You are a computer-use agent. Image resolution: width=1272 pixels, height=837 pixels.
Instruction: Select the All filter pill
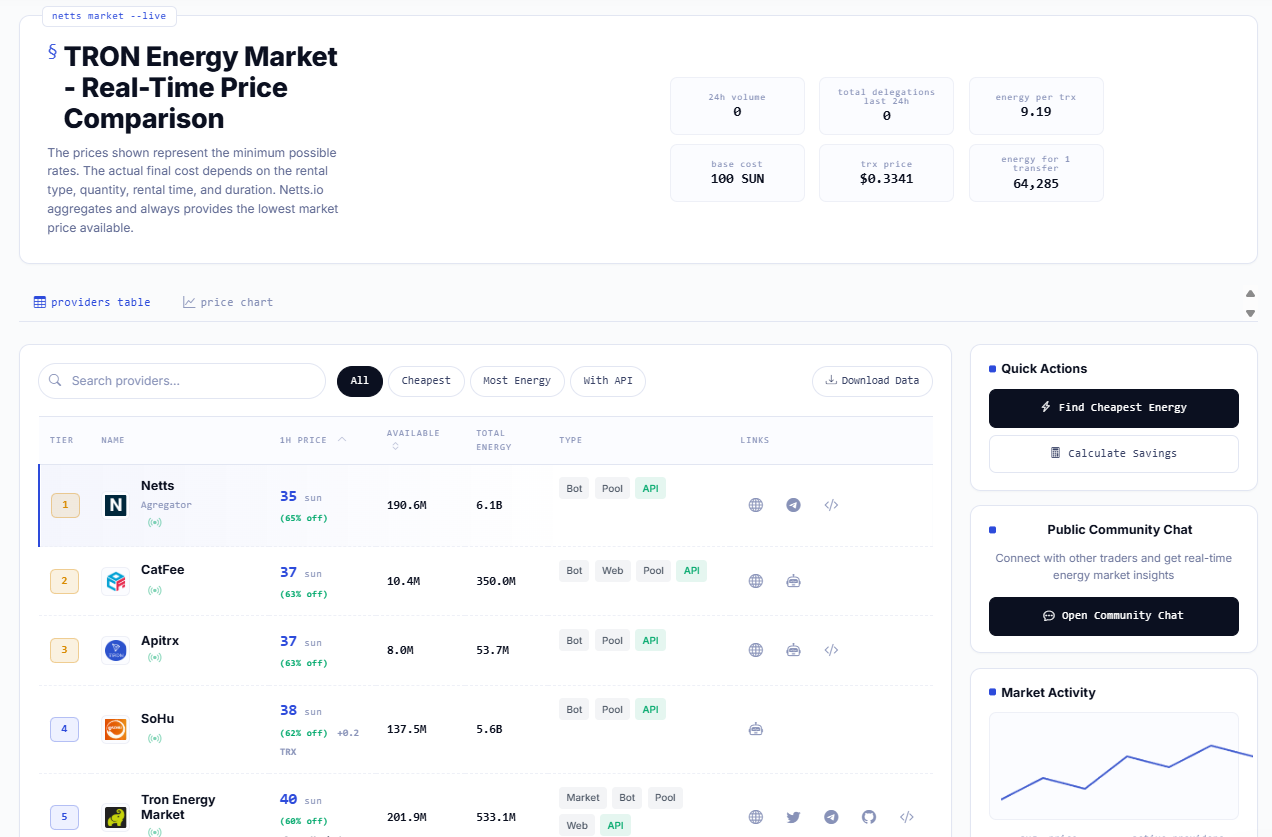360,381
